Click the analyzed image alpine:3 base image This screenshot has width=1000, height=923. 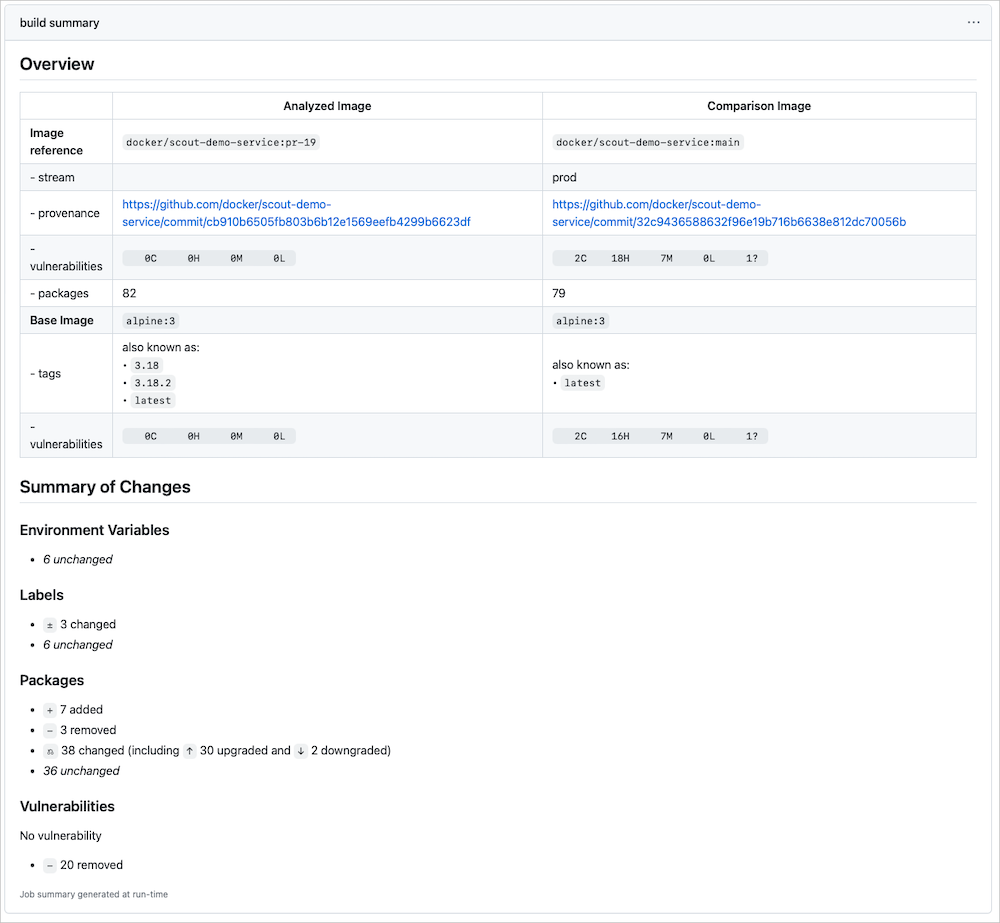click(151, 321)
